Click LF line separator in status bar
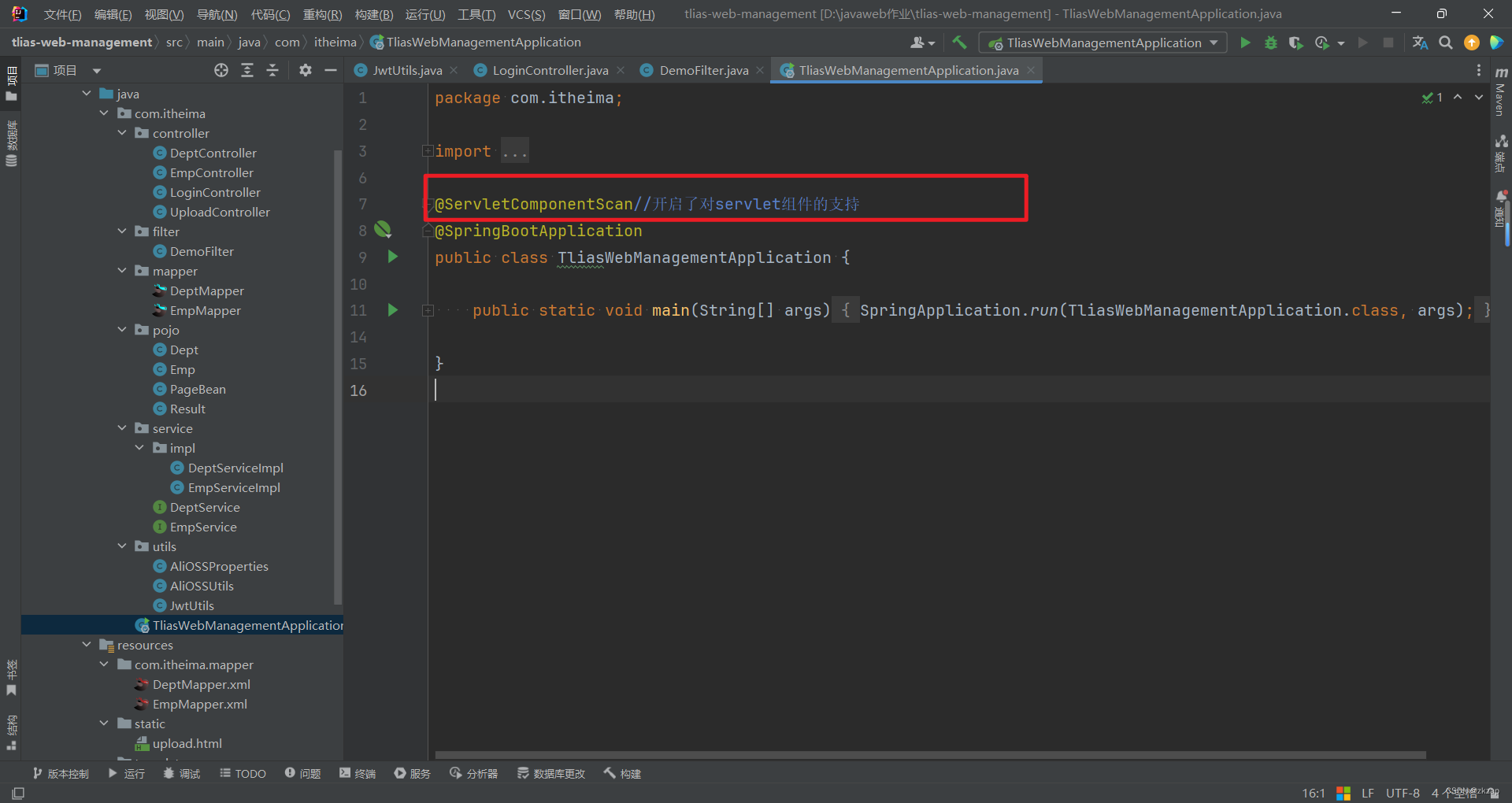Viewport: 1512px width, 803px height. coord(1368,793)
